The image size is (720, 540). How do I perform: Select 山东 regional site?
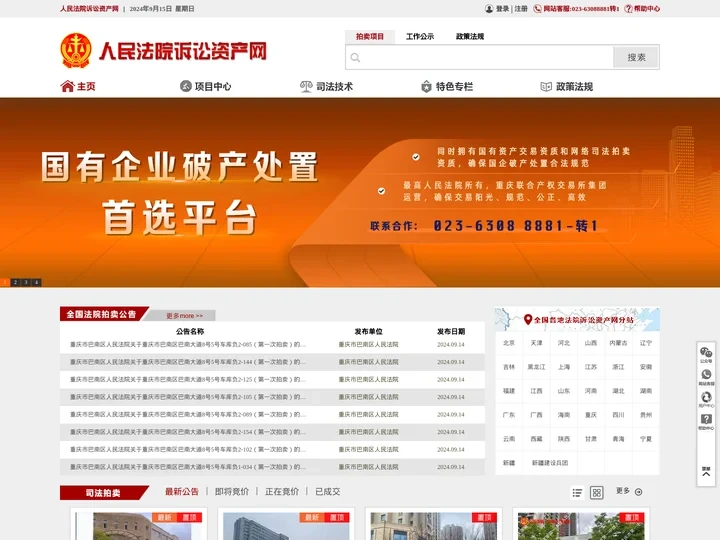(564, 391)
